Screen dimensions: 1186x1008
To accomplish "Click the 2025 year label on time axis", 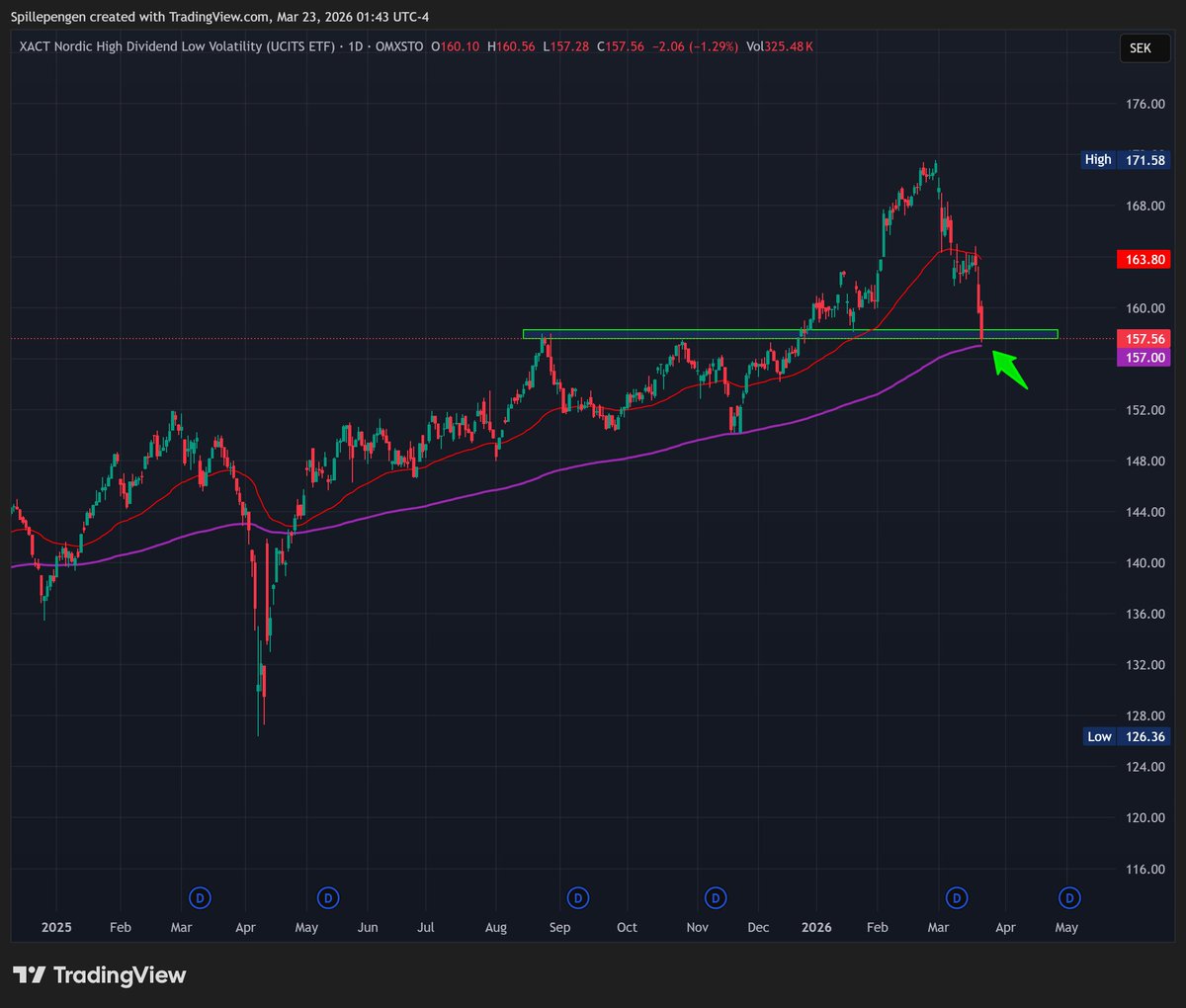I will [x=56, y=927].
